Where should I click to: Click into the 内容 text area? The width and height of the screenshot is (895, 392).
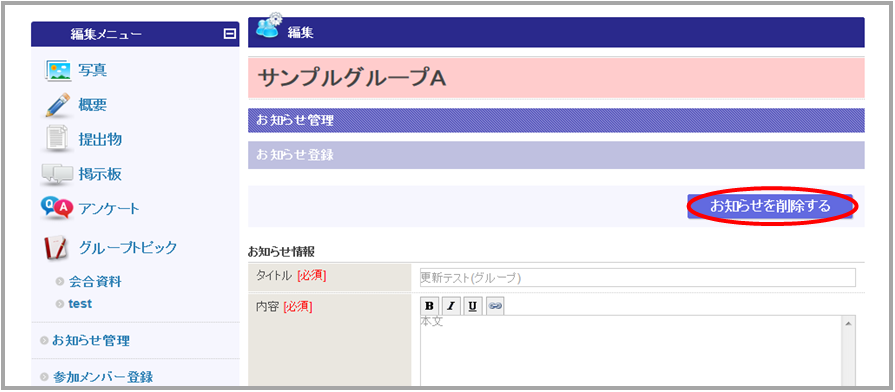(631, 351)
